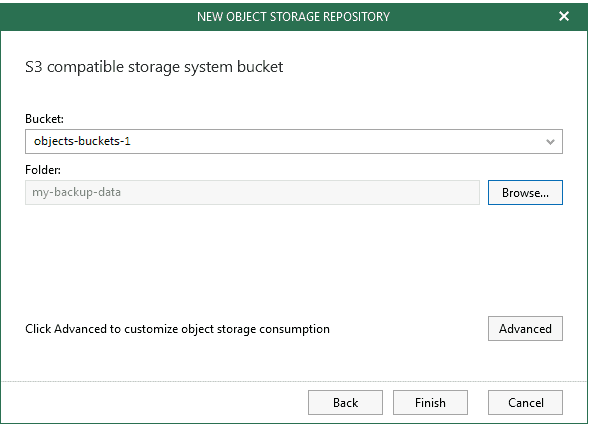Click the Browse... button beside Folder
This screenshot has height=426, width=590.
tap(525, 192)
